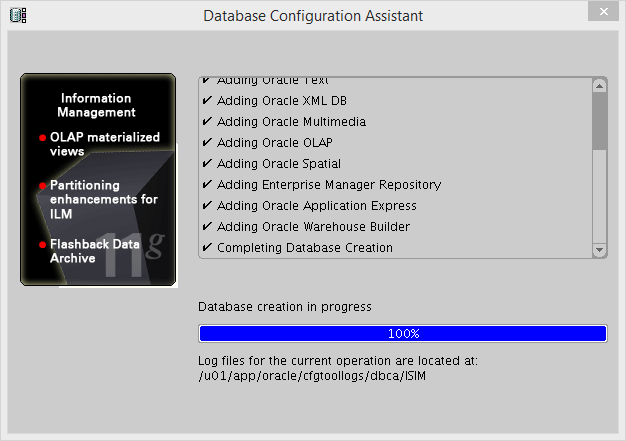The width and height of the screenshot is (626, 441).
Task: Select the Adding Oracle Spatial list entry
Action: (279, 164)
